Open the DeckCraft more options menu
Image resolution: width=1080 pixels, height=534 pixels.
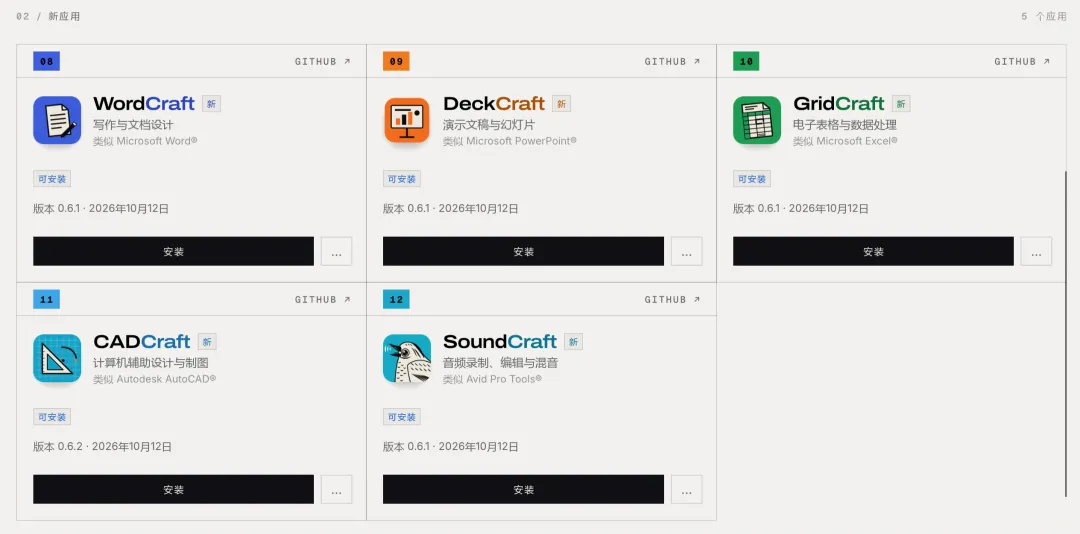pyautogui.click(x=687, y=251)
